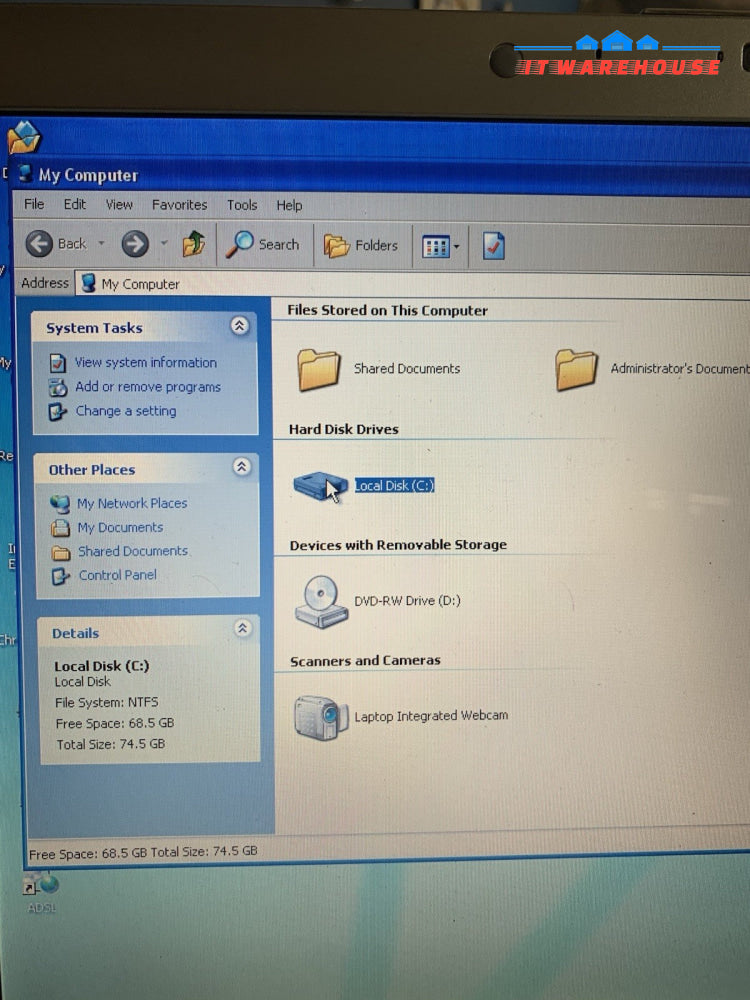Click My Network Places icon

point(60,504)
